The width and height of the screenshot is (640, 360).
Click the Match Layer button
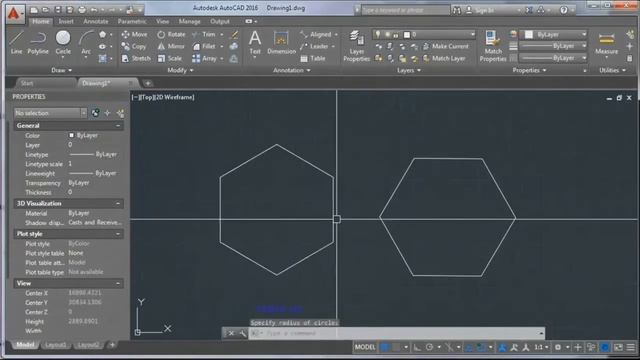[444, 59]
